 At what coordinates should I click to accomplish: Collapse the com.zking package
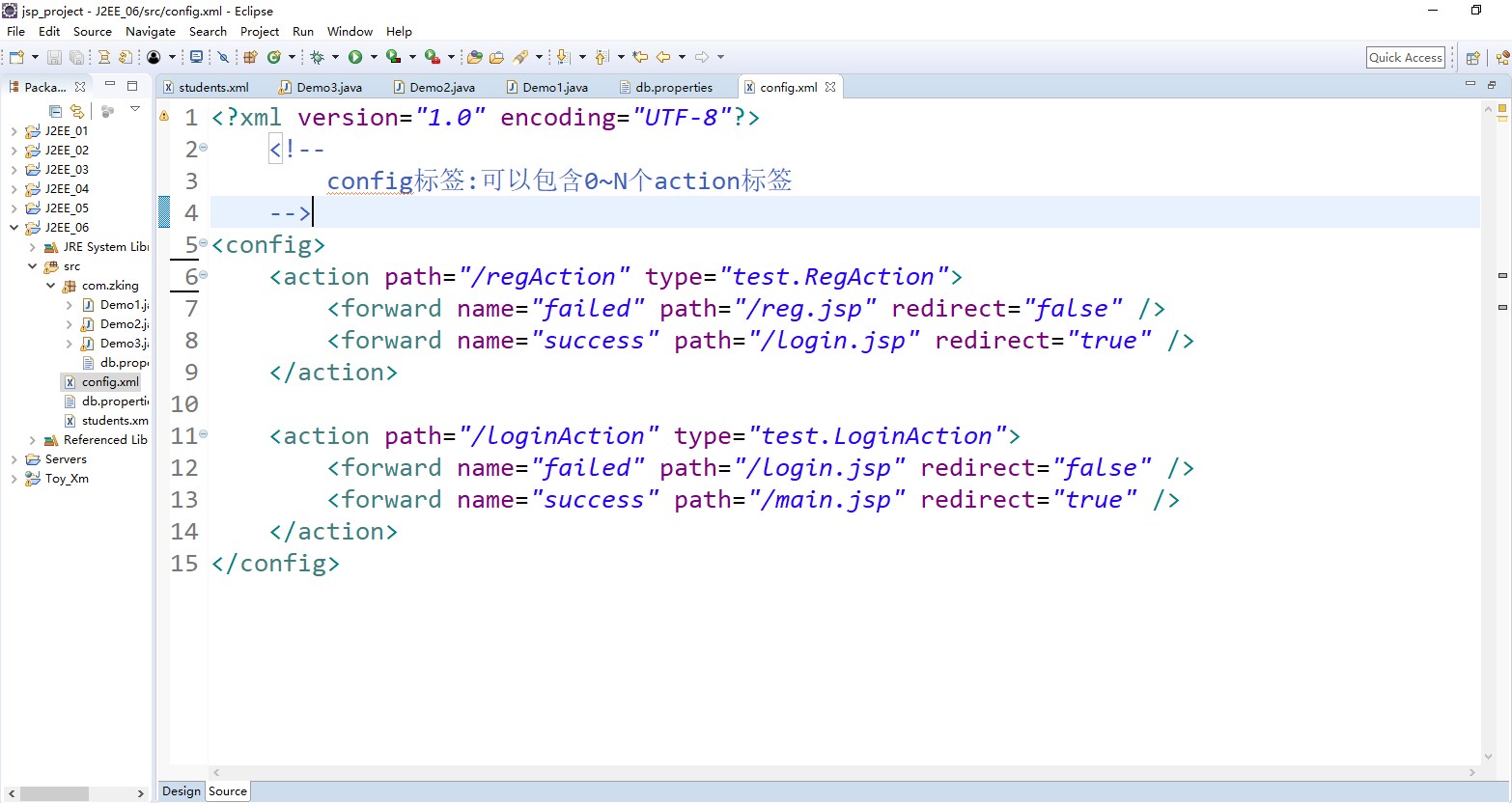click(x=50, y=285)
